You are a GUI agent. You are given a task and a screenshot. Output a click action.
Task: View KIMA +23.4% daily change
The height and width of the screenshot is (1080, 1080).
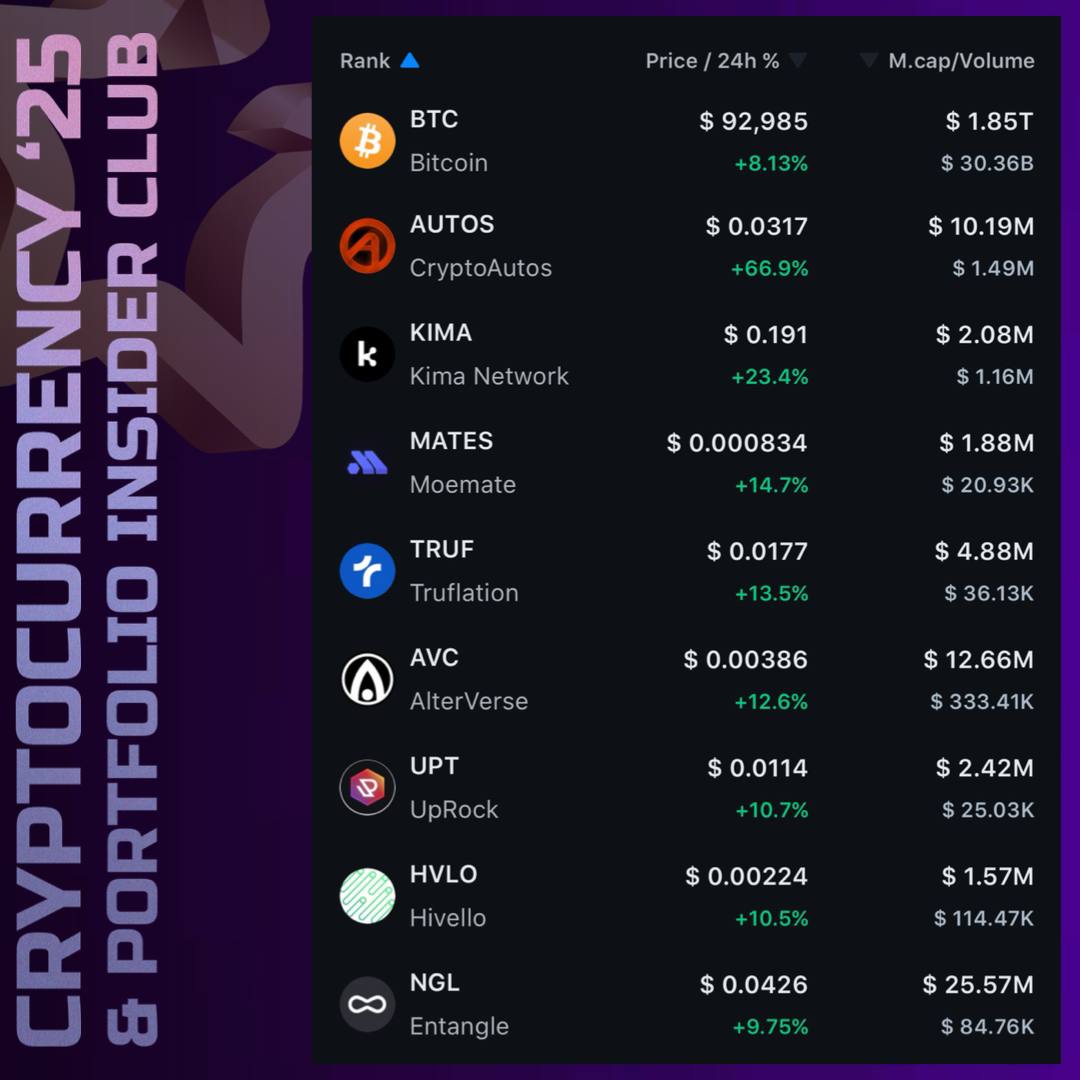tap(769, 377)
